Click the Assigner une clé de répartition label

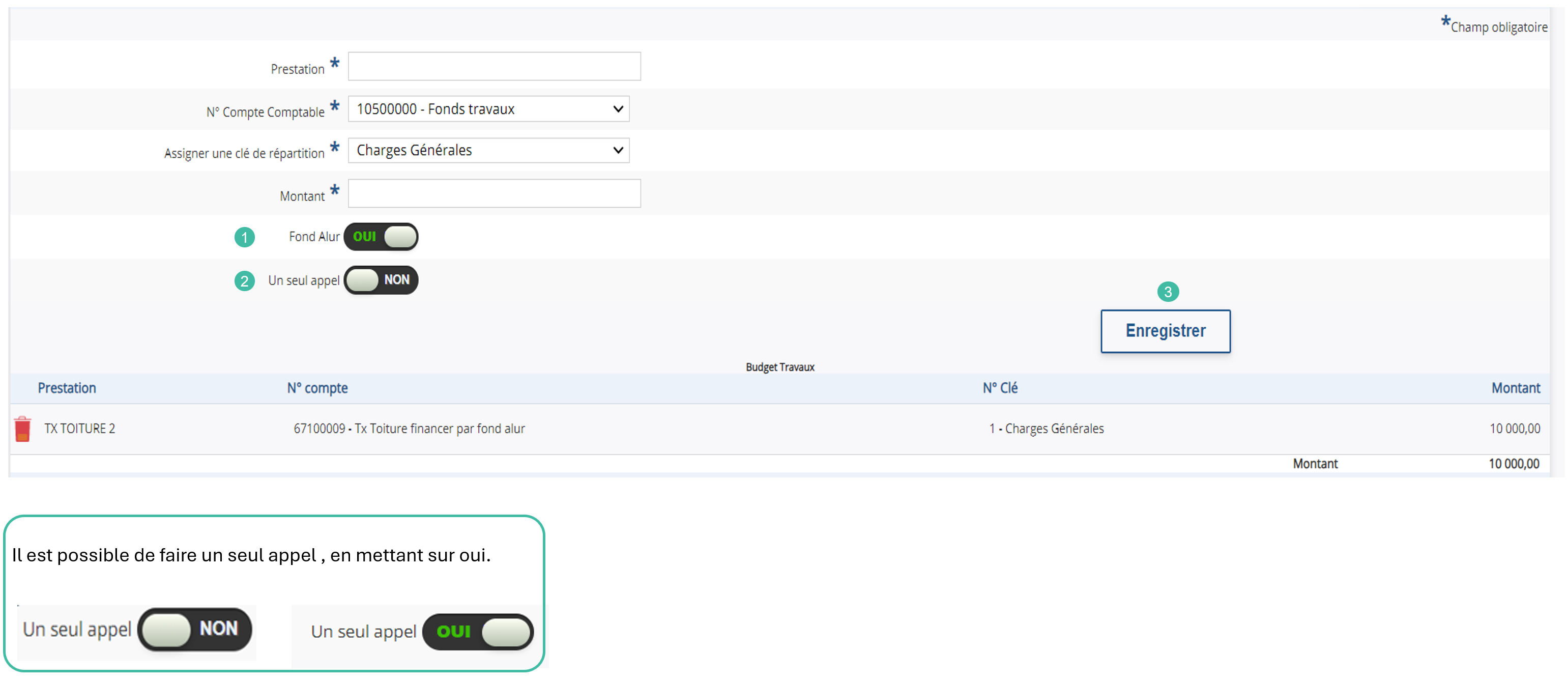244,153
